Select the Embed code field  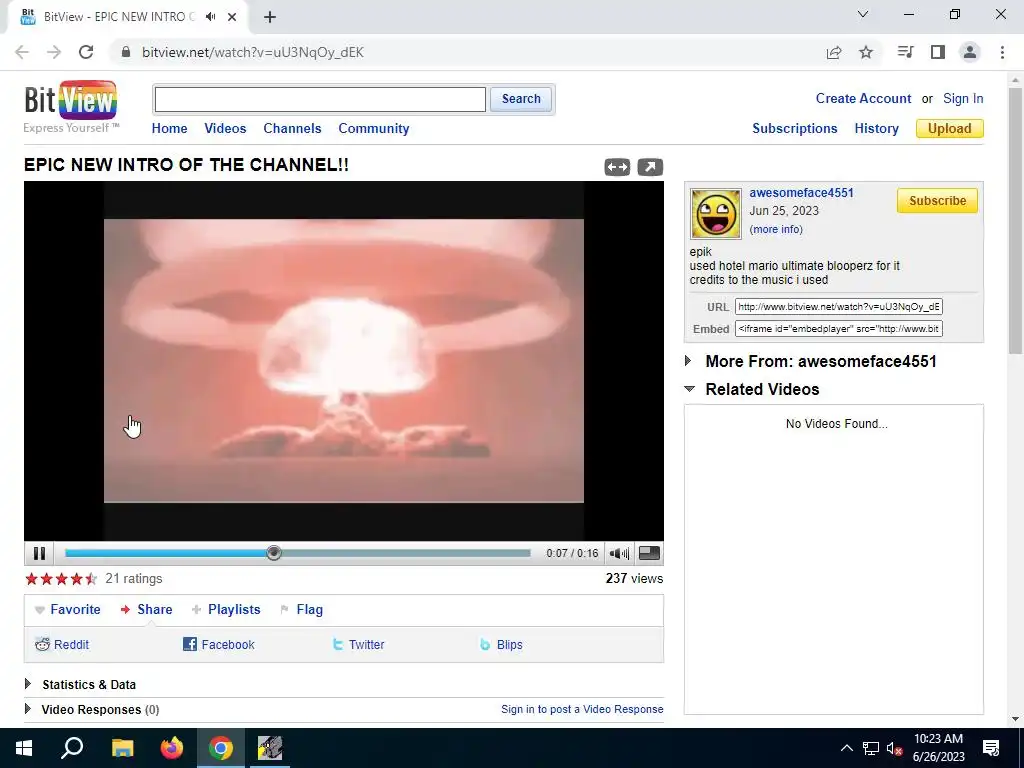[839, 328]
